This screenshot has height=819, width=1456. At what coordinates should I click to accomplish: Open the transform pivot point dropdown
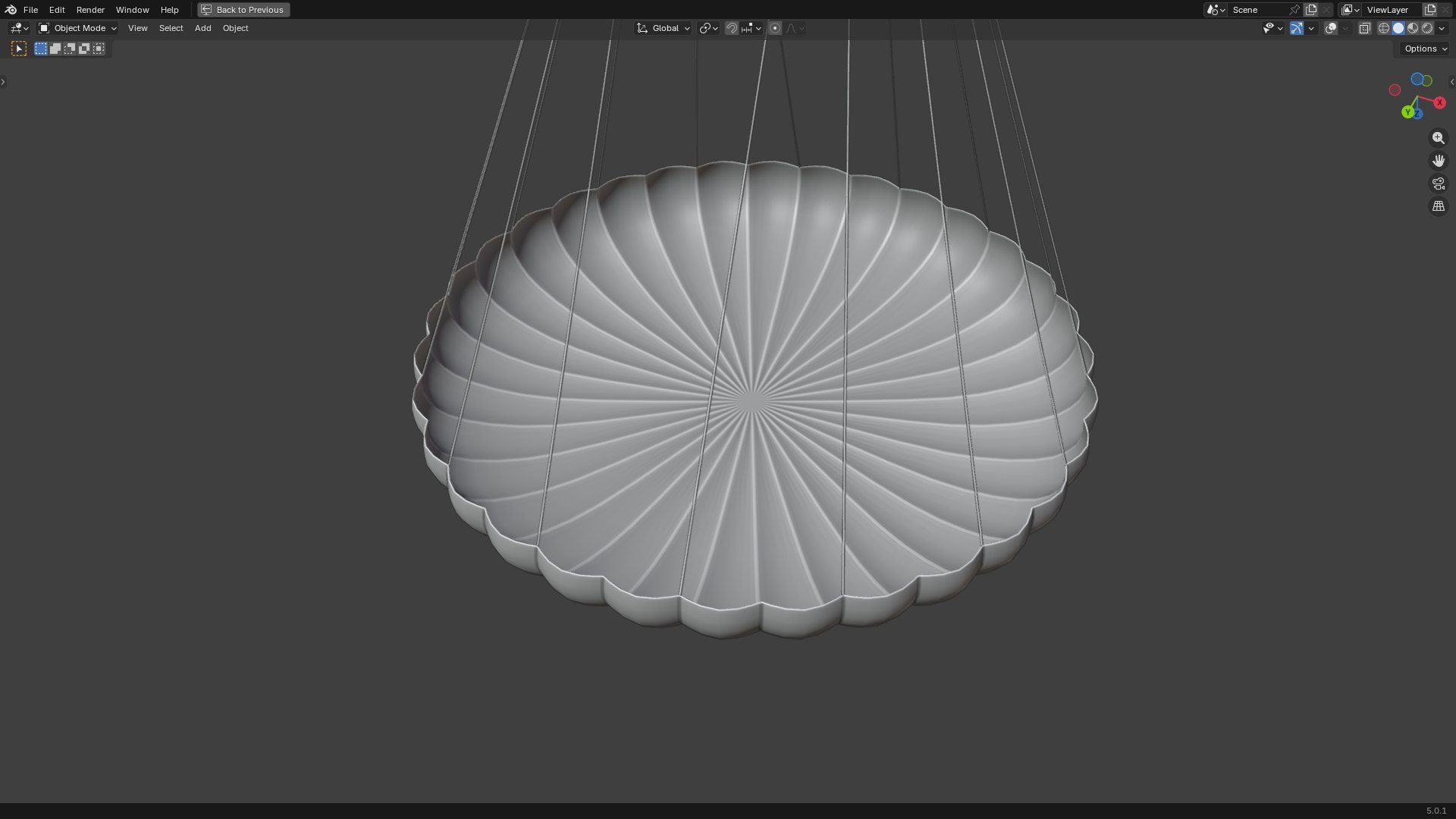(708, 28)
